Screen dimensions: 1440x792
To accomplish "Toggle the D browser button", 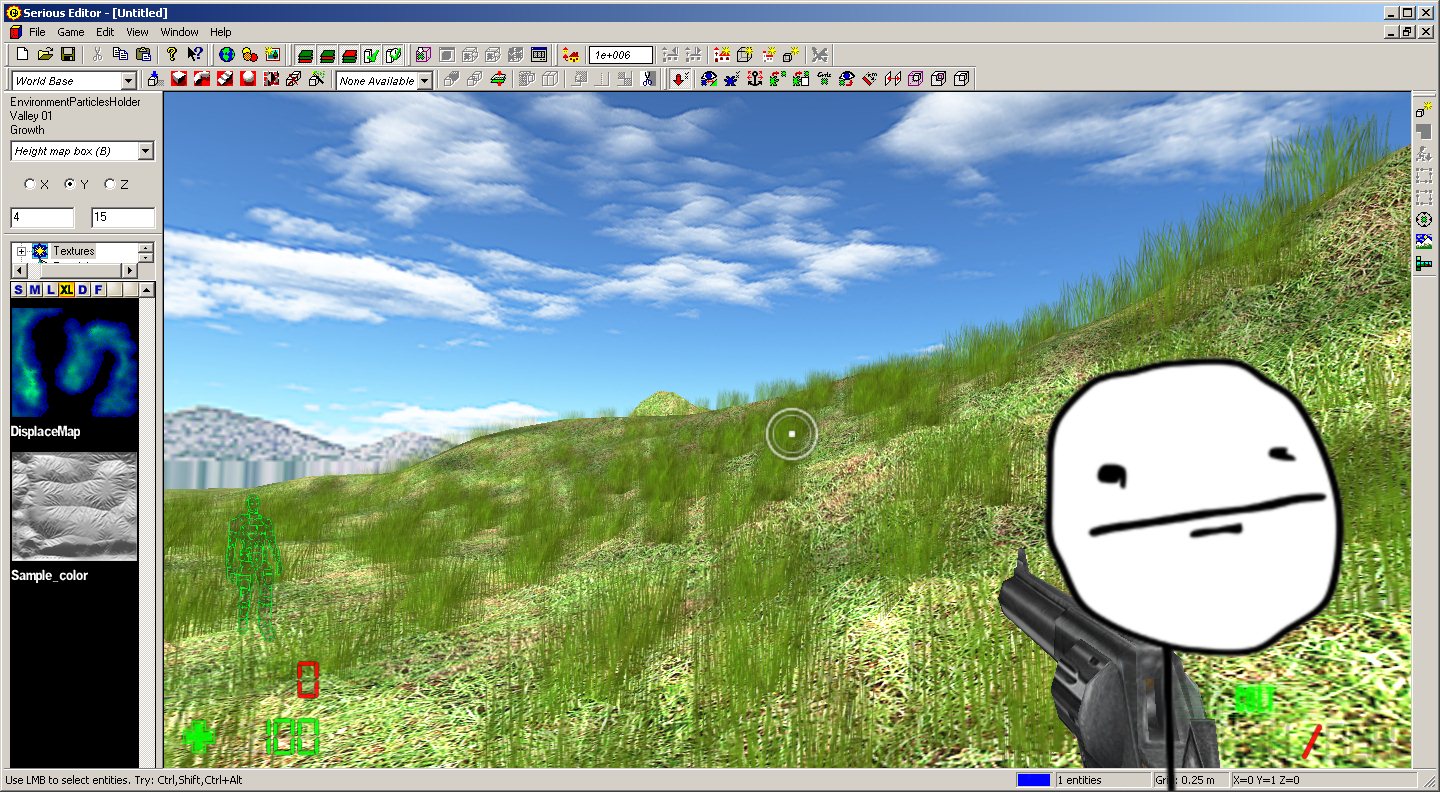I will tap(83, 290).
